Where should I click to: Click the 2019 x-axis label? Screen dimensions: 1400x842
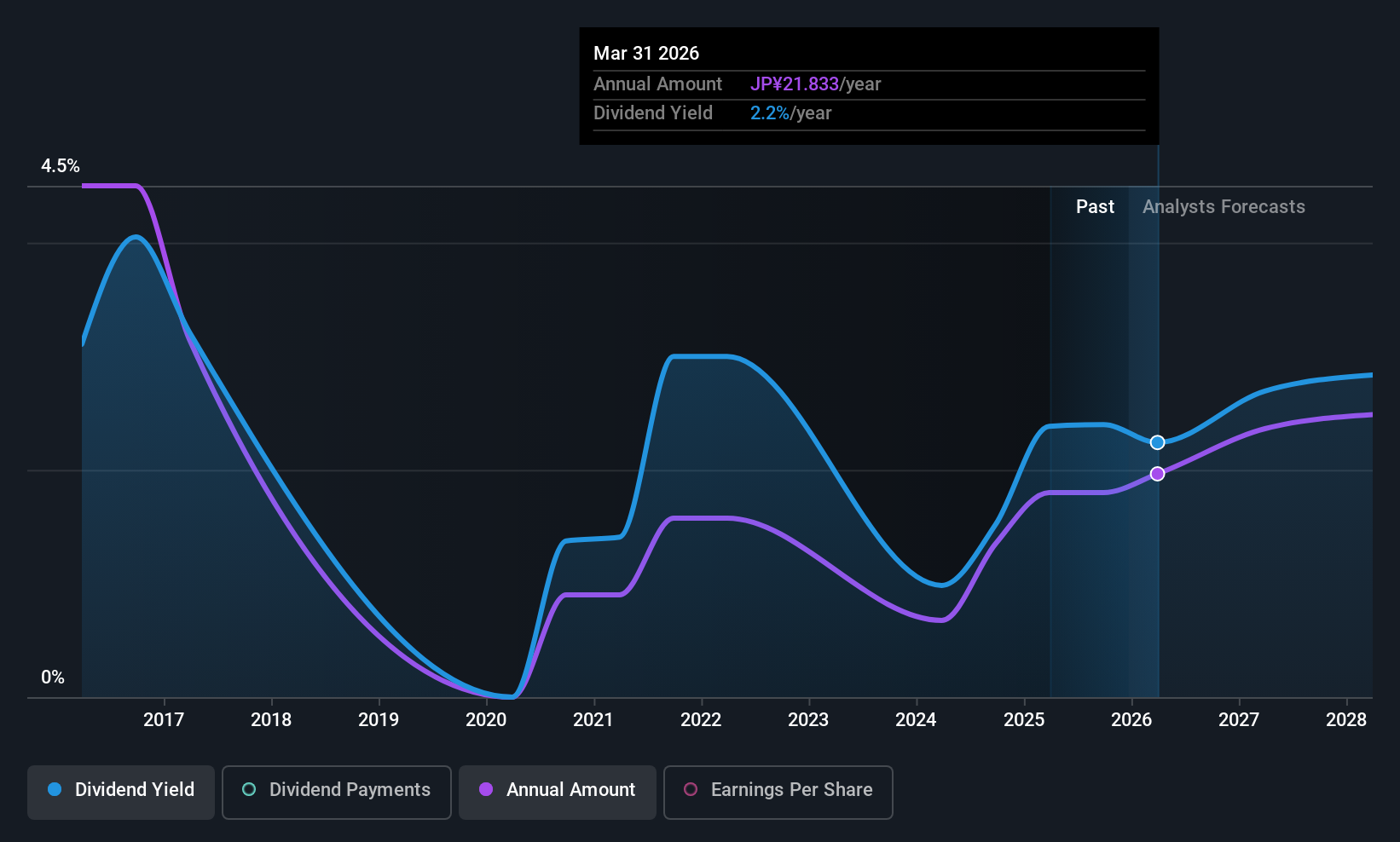coord(379,720)
